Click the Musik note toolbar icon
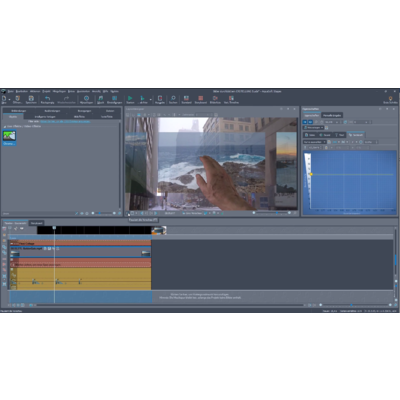This screenshot has height=400, width=400. [100, 98]
